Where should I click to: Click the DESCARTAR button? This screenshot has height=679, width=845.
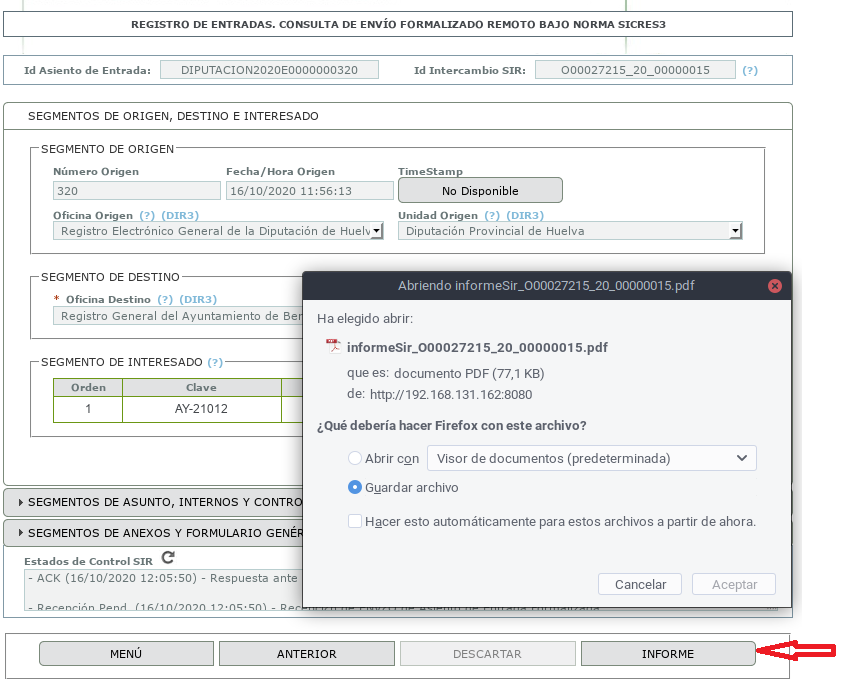(487, 653)
